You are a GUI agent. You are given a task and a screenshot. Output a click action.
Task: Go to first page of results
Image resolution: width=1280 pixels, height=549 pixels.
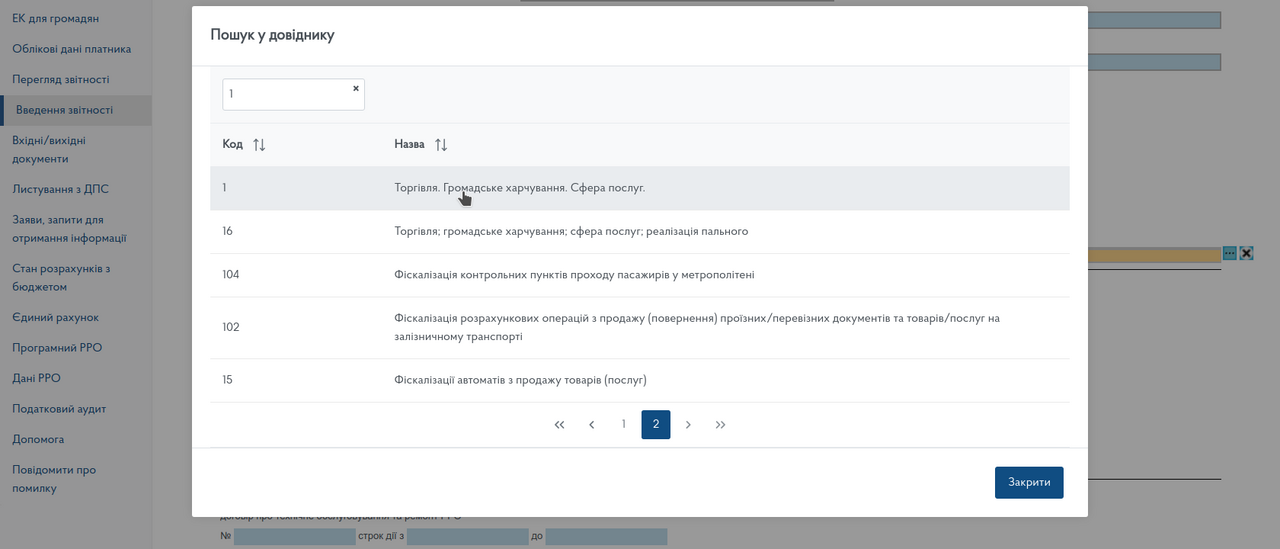(x=559, y=425)
